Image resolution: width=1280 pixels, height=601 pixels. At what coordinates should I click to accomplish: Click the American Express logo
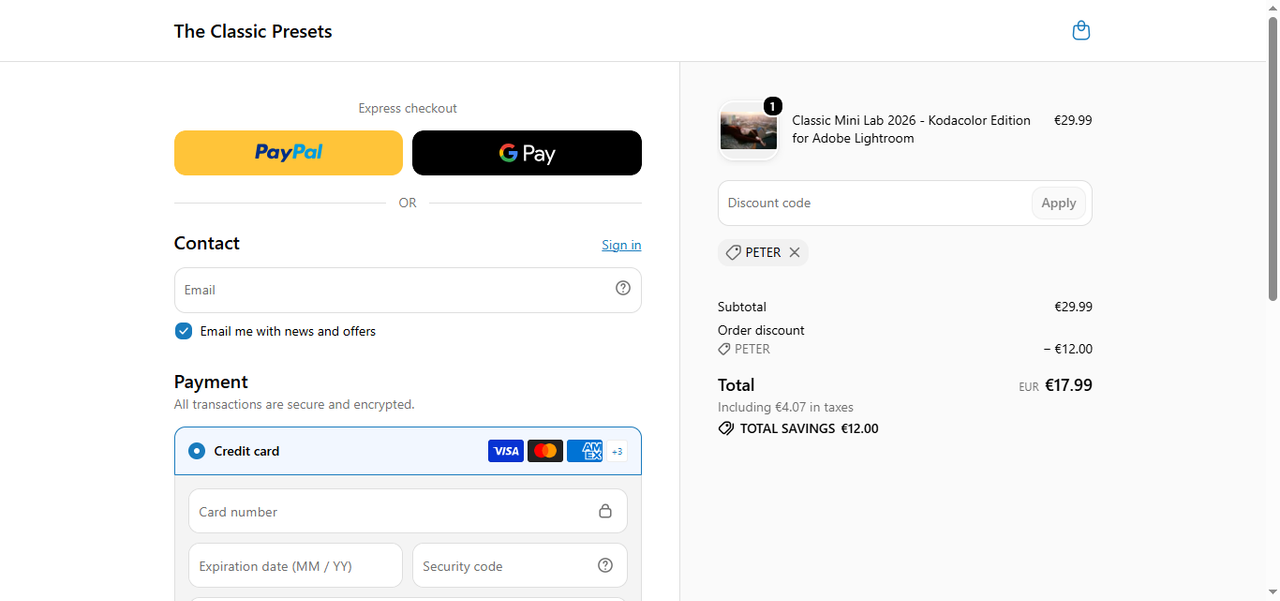point(584,451)
